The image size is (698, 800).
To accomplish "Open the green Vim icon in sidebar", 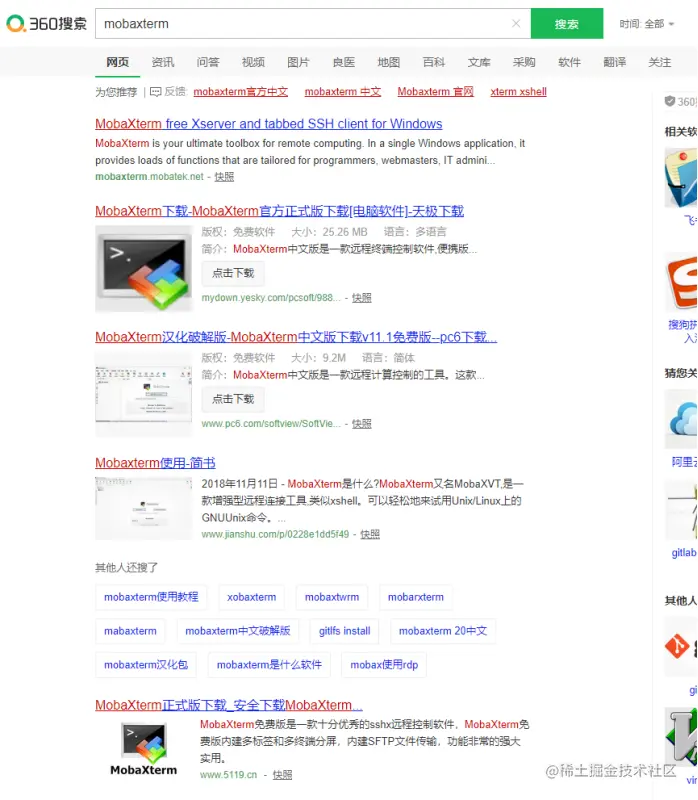I will [682, 736].
